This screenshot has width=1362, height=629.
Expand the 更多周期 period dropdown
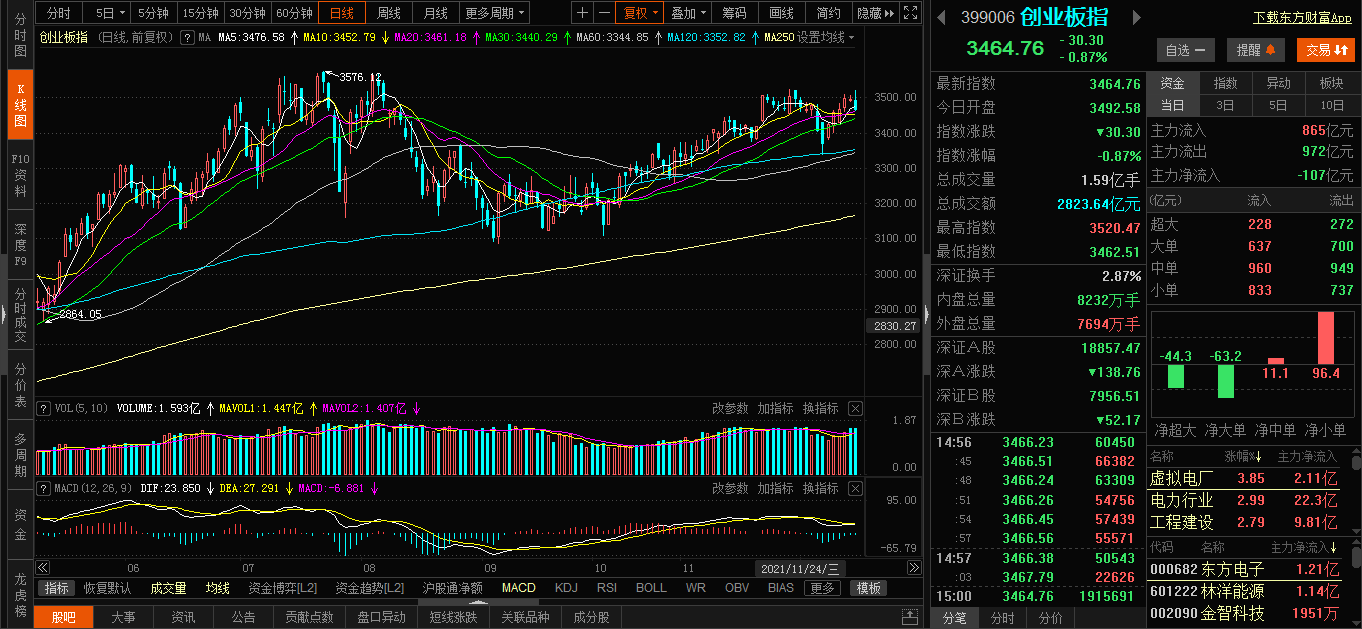point(495,13)
